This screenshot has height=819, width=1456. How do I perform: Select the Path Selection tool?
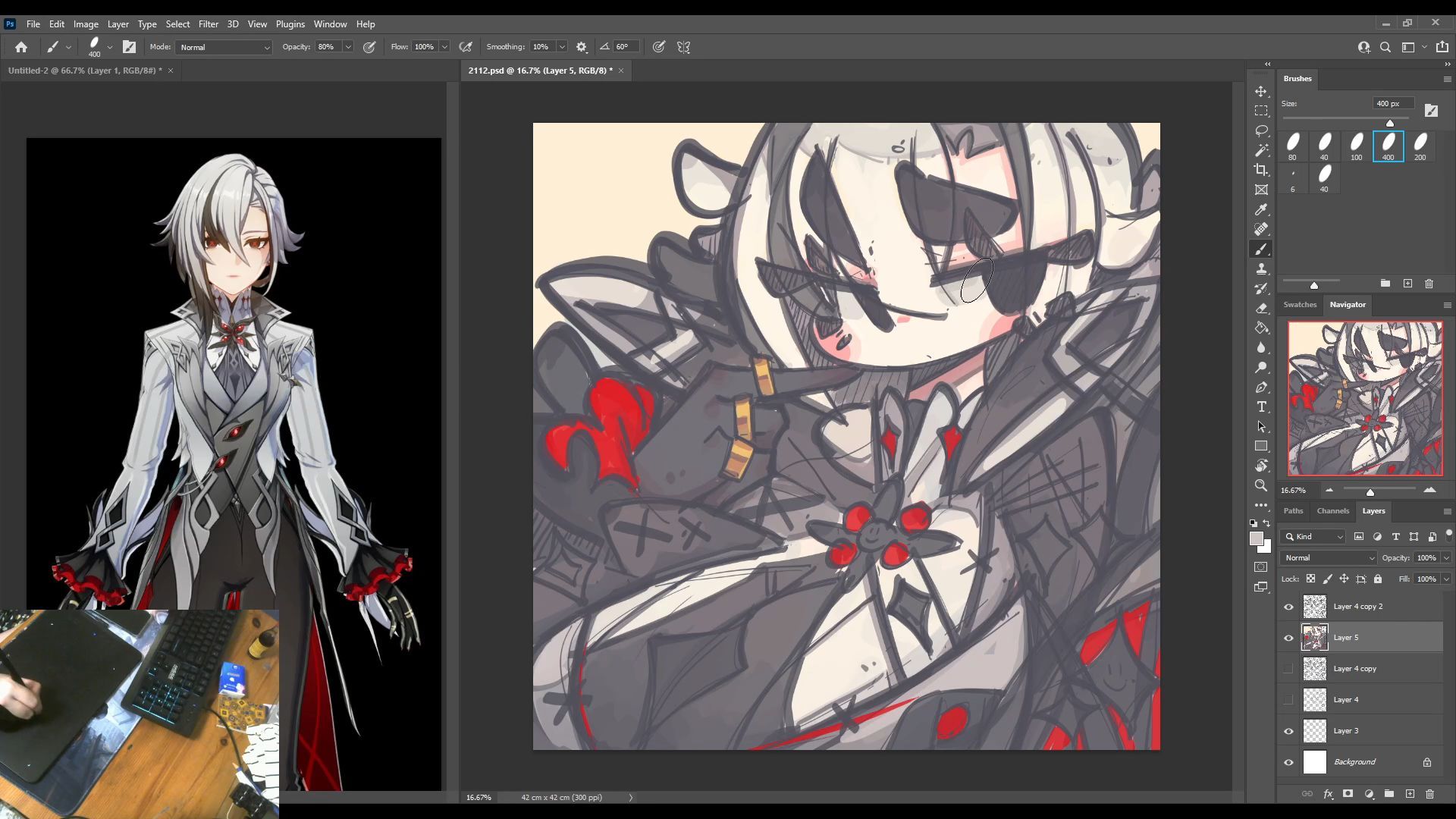click(1261, 426)
